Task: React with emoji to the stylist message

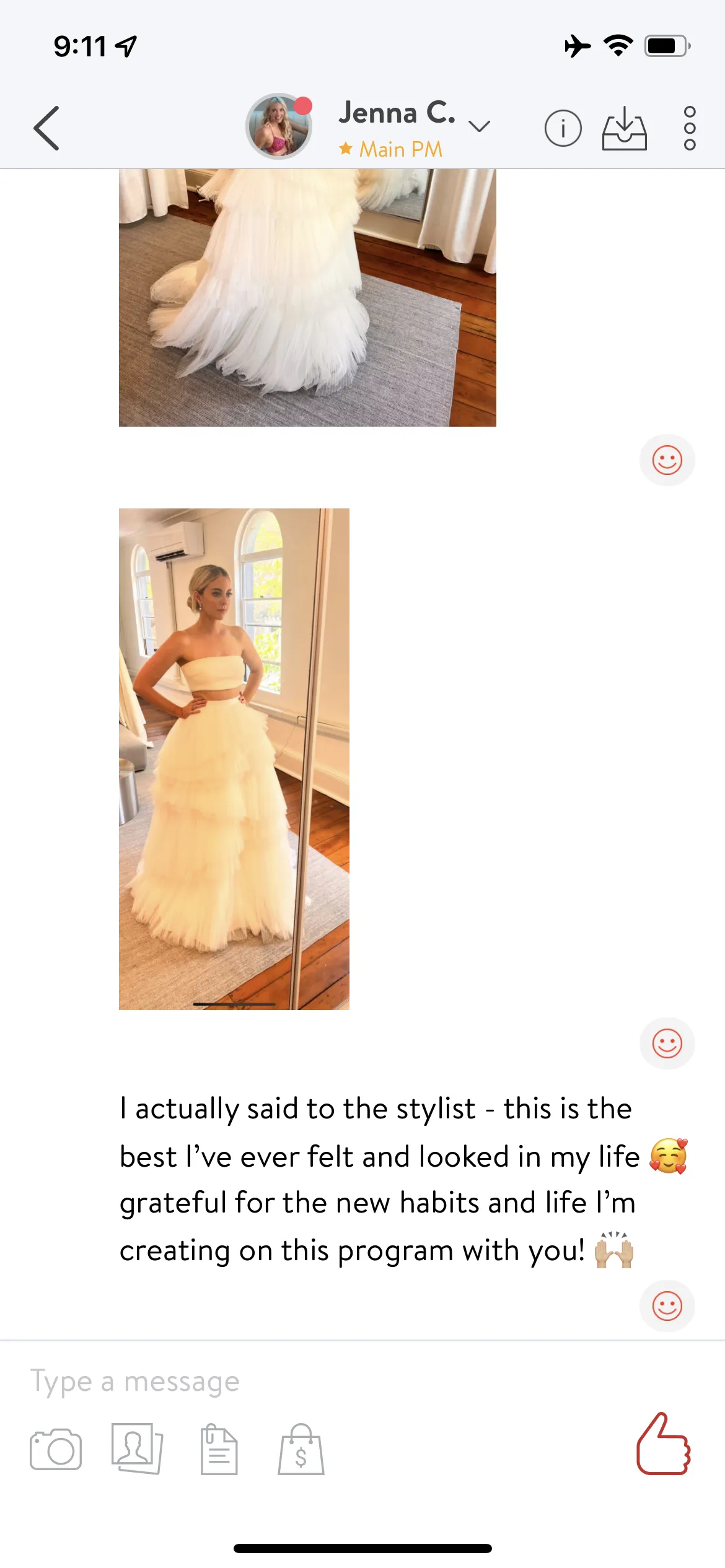Action: point(667,1307)
